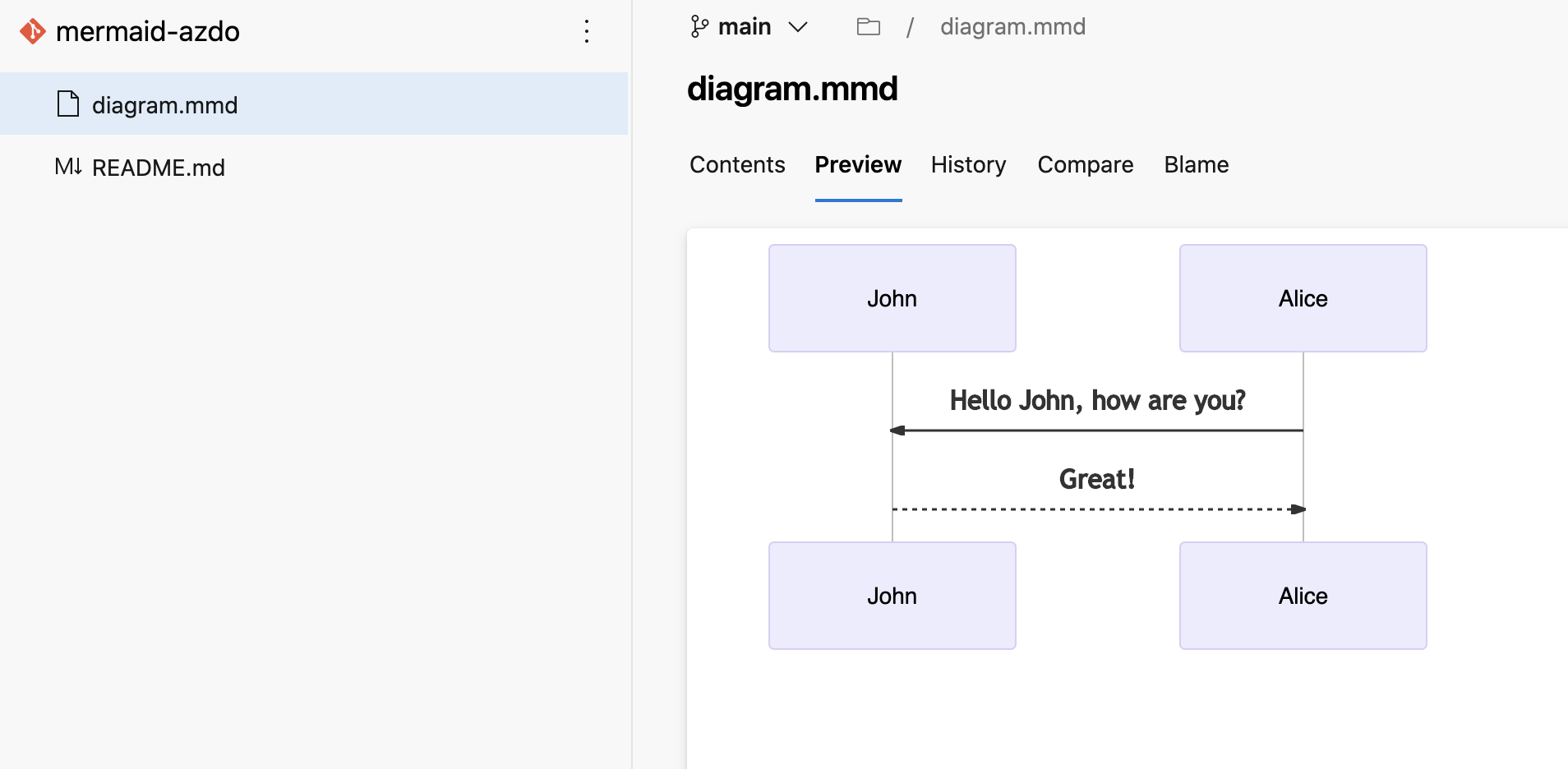Click the top John actor box
This screenshot has width=1568, height=769.
coord(892,298)
